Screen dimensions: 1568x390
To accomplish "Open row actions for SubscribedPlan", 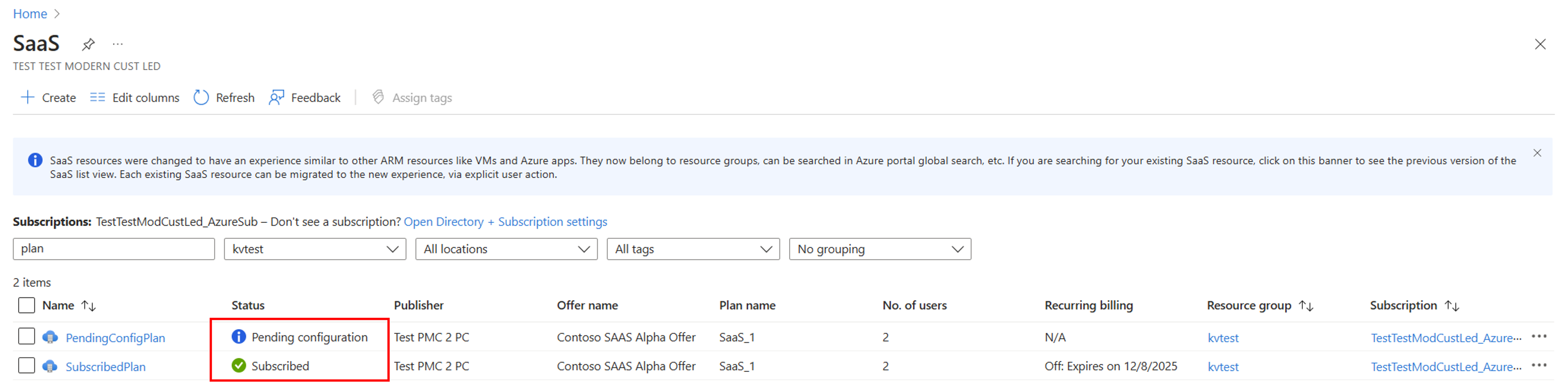I will [1539, 366].
